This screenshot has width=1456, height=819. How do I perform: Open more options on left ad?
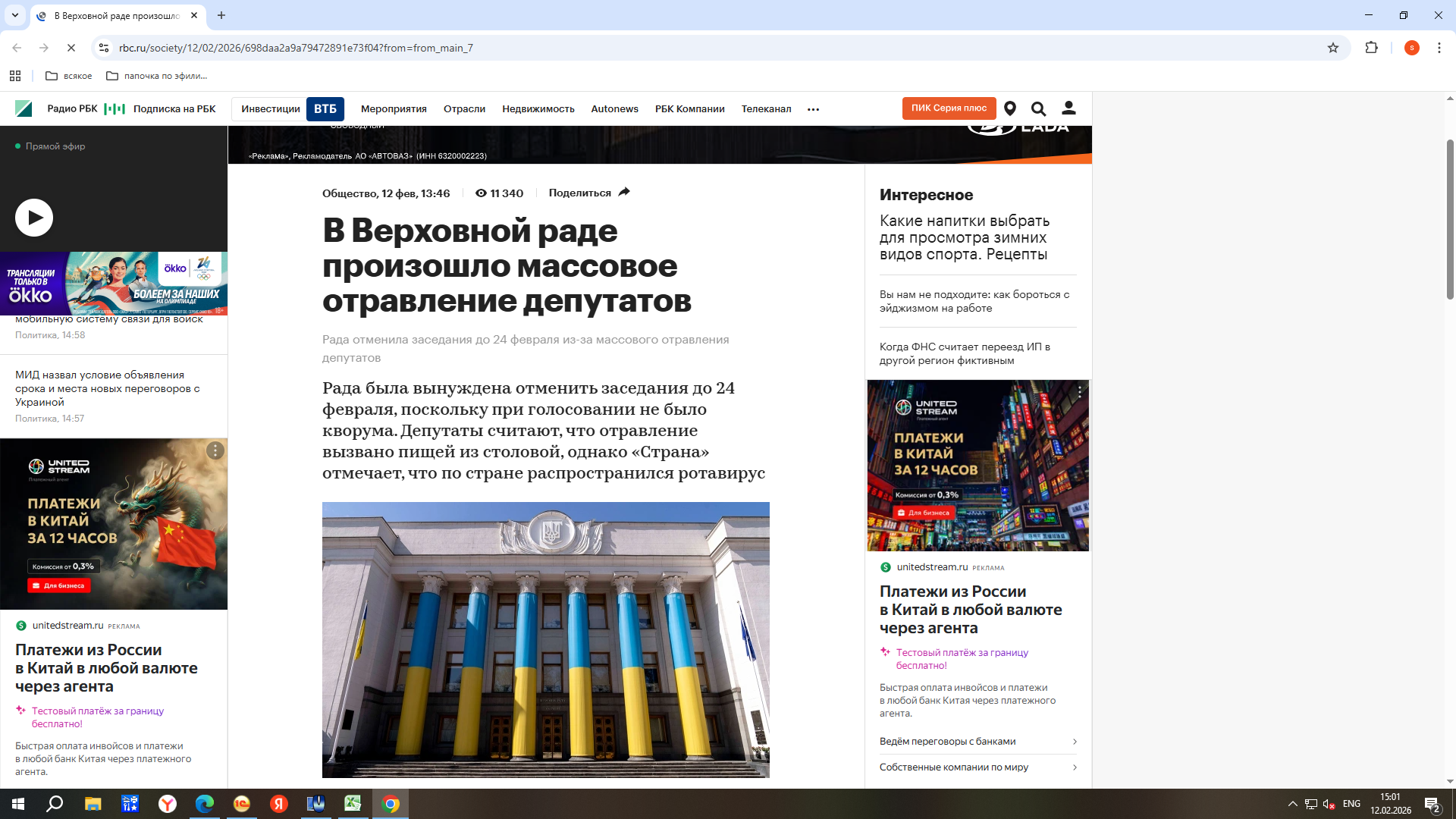click(x=215, y=450)
